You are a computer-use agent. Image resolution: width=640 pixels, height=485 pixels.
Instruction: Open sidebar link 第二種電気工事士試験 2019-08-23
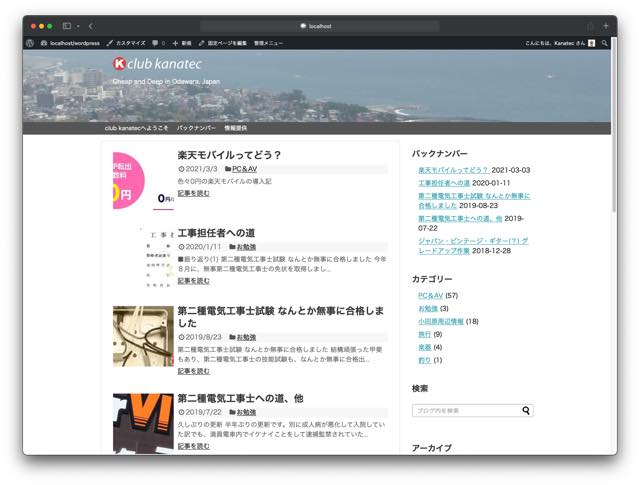[474, 200]
